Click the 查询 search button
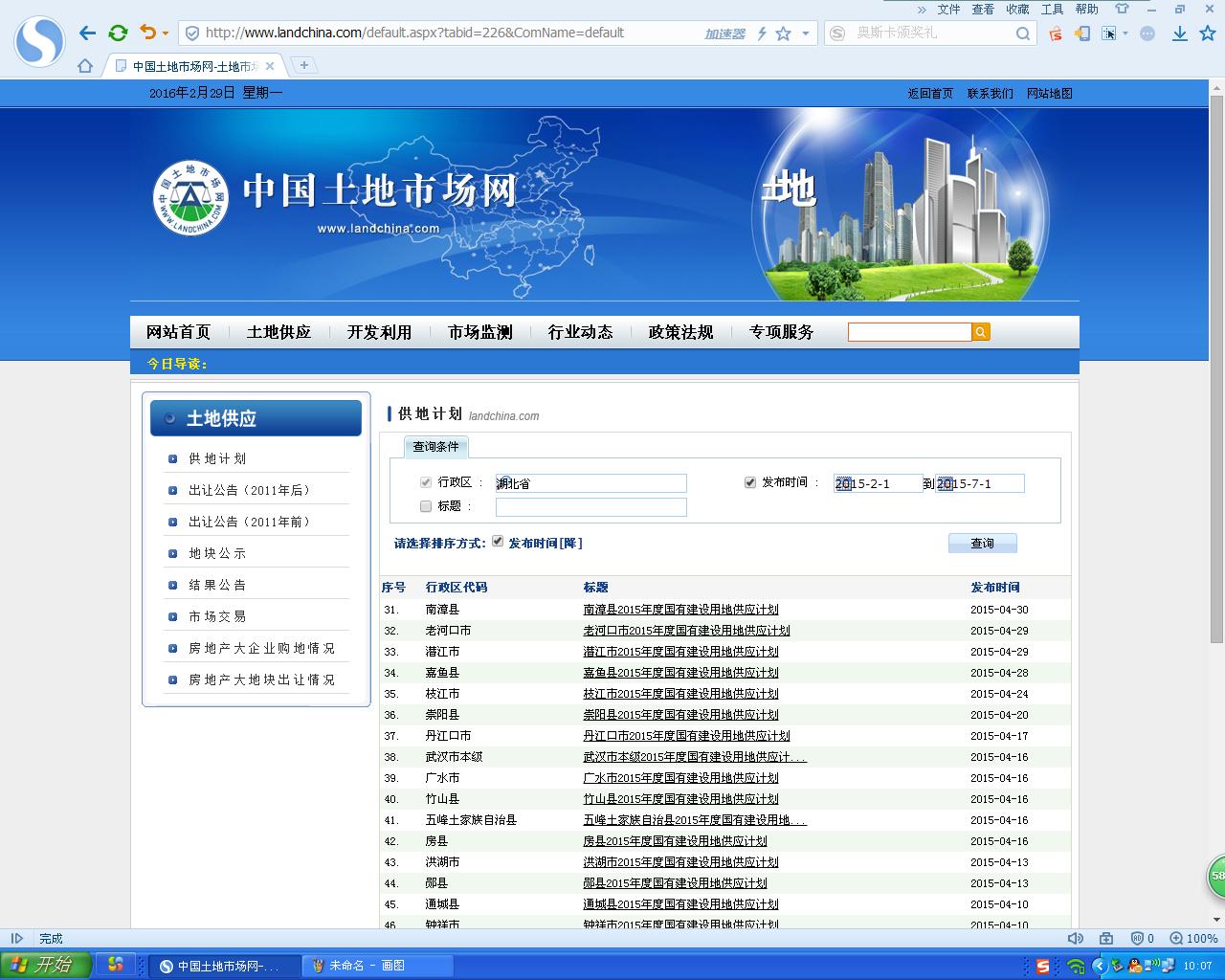The width and height of the screenshot is (1225, 980). click(982, 544)
